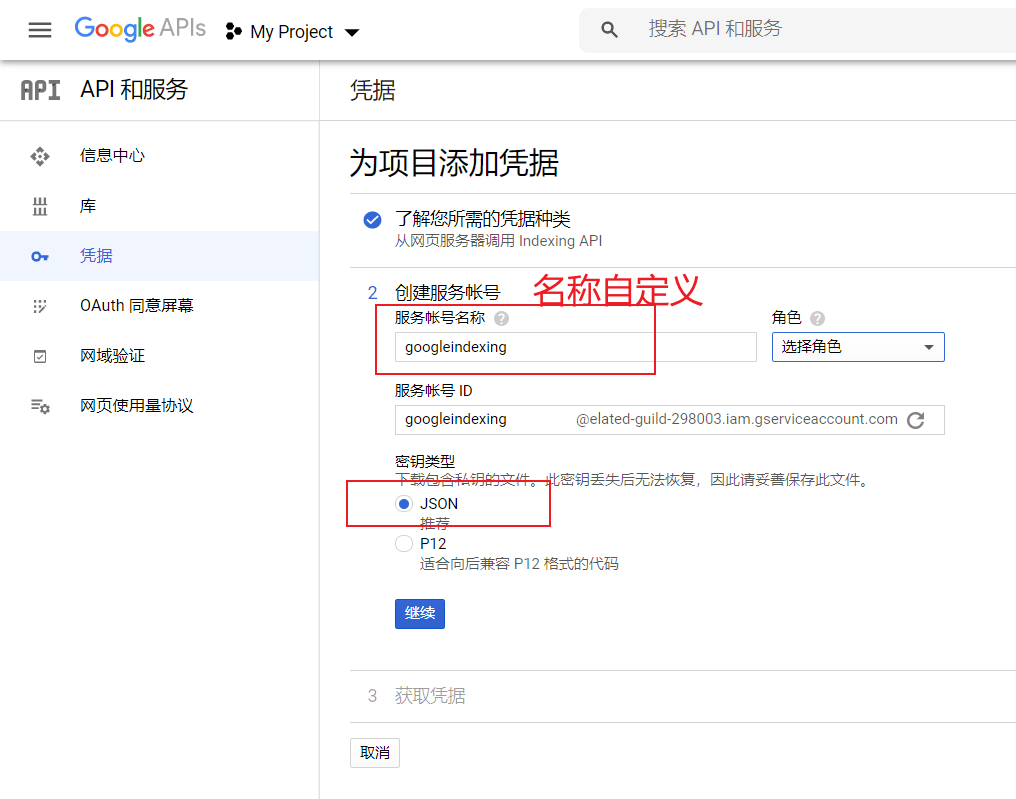This screenshot has height=799, width=1016.
Task: Select the JSON key type radio button
Action: 403,504
